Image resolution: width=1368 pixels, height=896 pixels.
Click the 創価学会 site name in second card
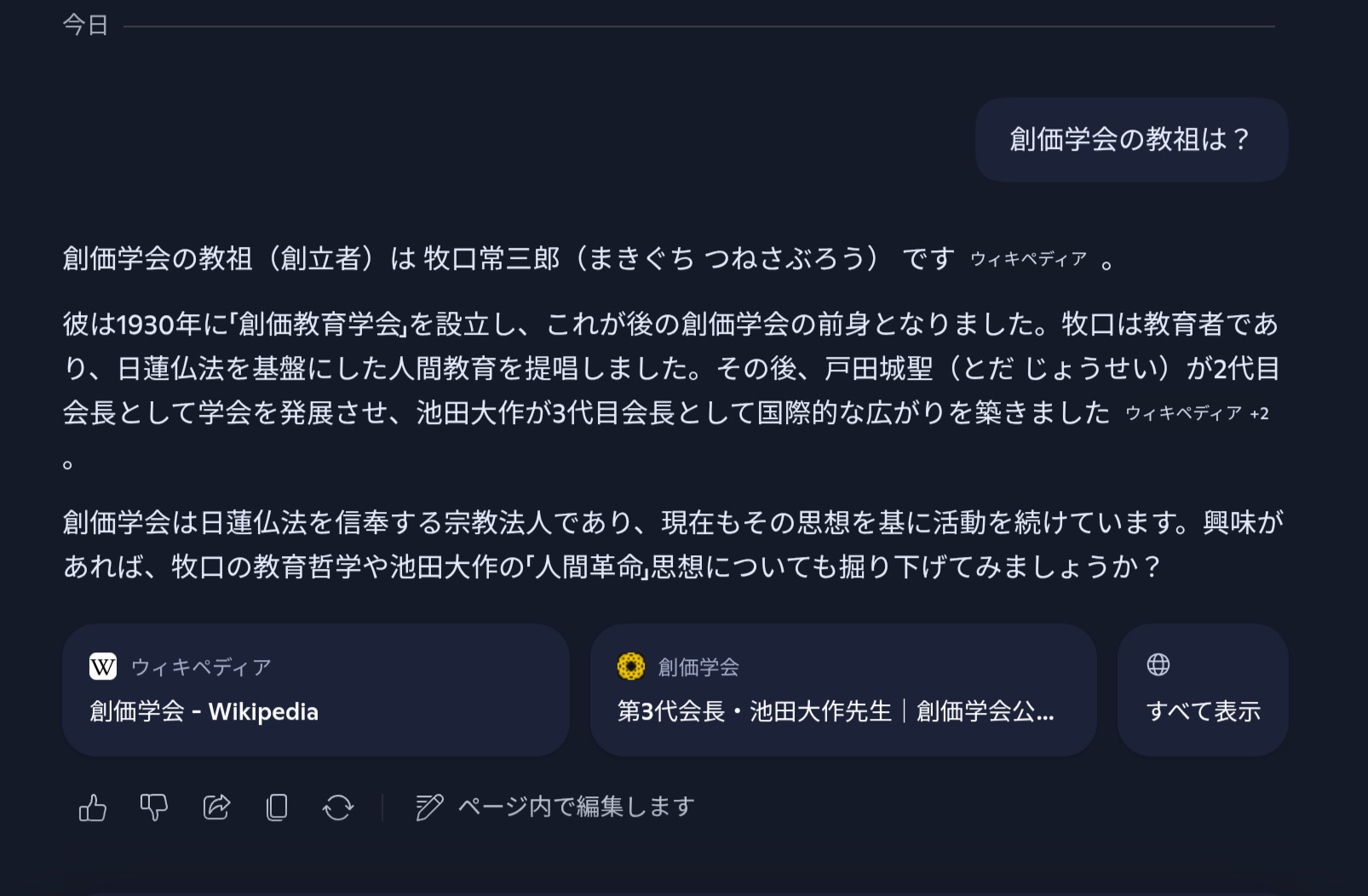pos(698,667)
